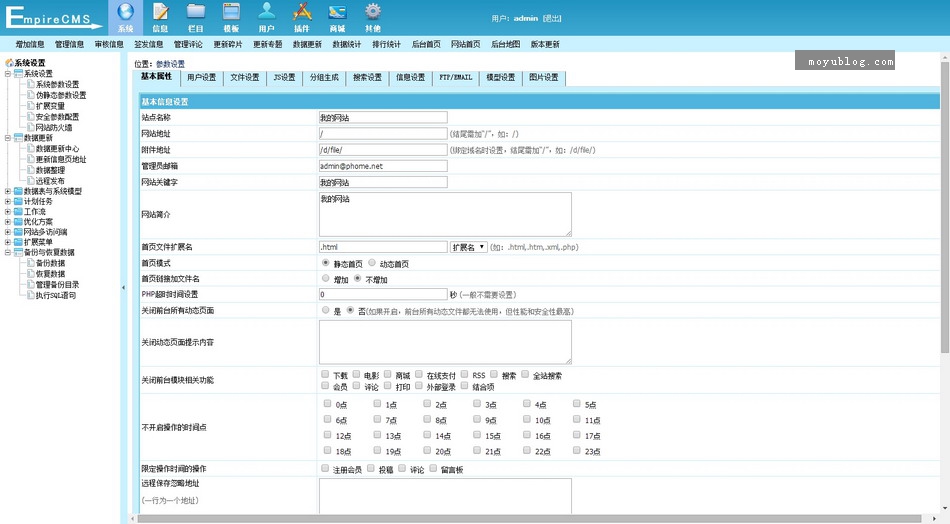The height and width of the screenshot is (524, 950).
Task: Switch to the 用户设置 tab
Action: click(x=202, y=78)
